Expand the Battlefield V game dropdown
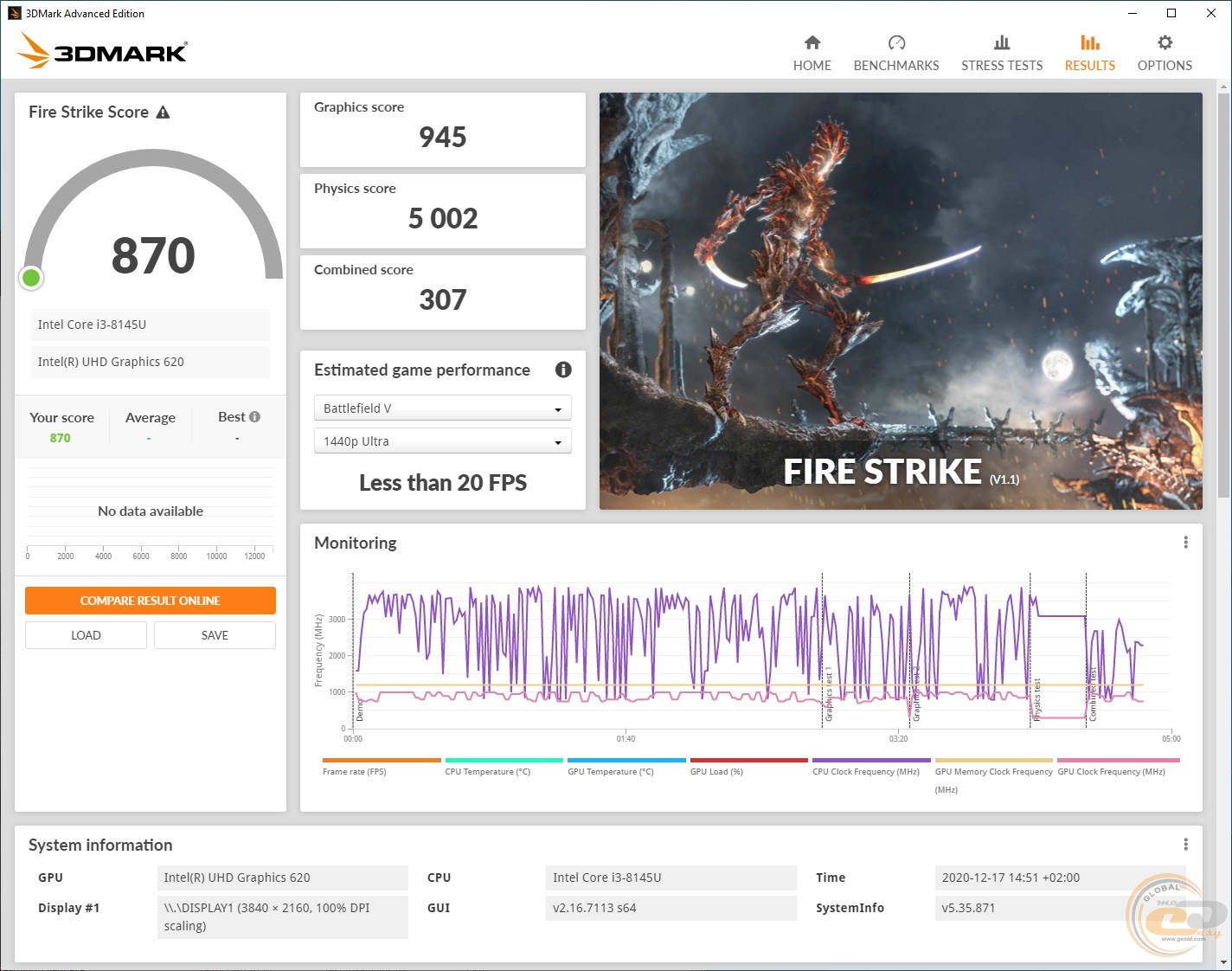Image resolution: width=1232 pixels, height=971 pixels. pos(442,408)
